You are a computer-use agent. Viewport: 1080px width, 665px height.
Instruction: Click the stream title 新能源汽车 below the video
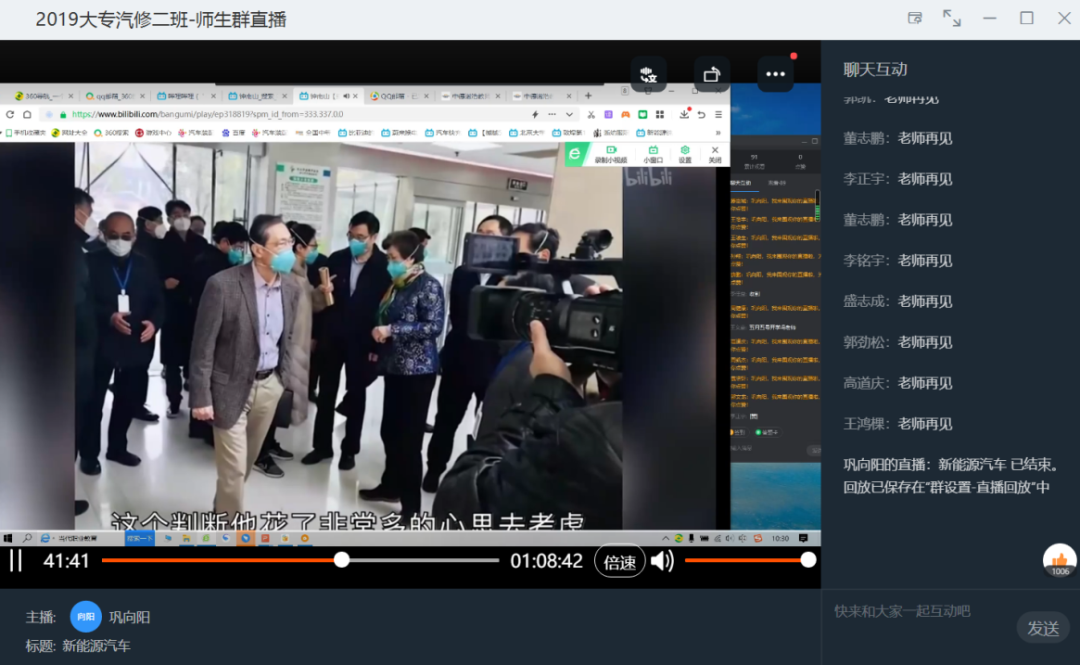96,646
